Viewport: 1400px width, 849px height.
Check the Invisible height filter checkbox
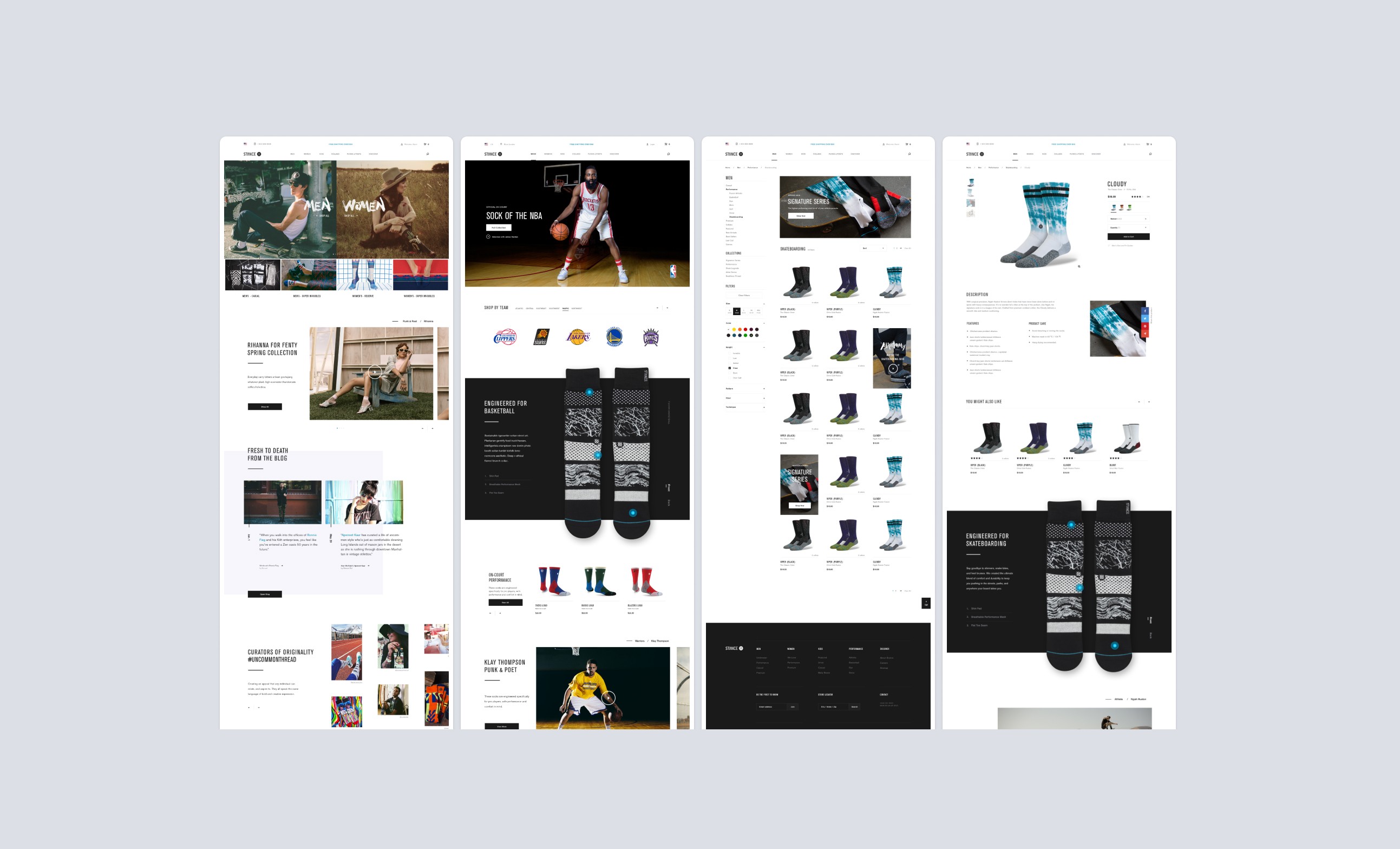coord(730,354)
